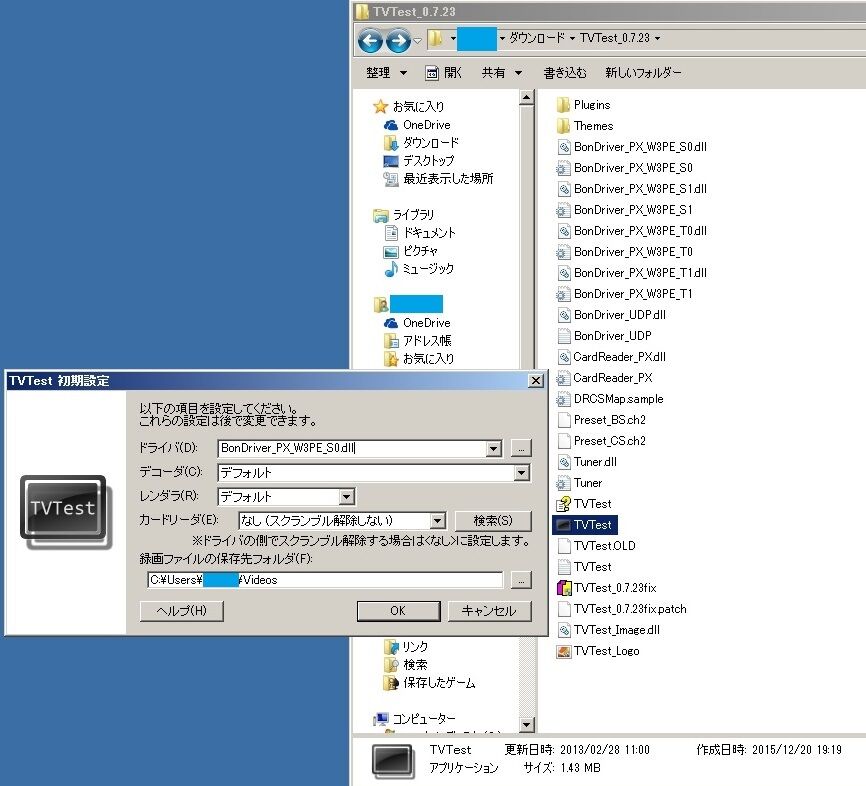866x786 pixels.
Task: Select the Preset_BS.ch2 file
Action: pos(601,419)
